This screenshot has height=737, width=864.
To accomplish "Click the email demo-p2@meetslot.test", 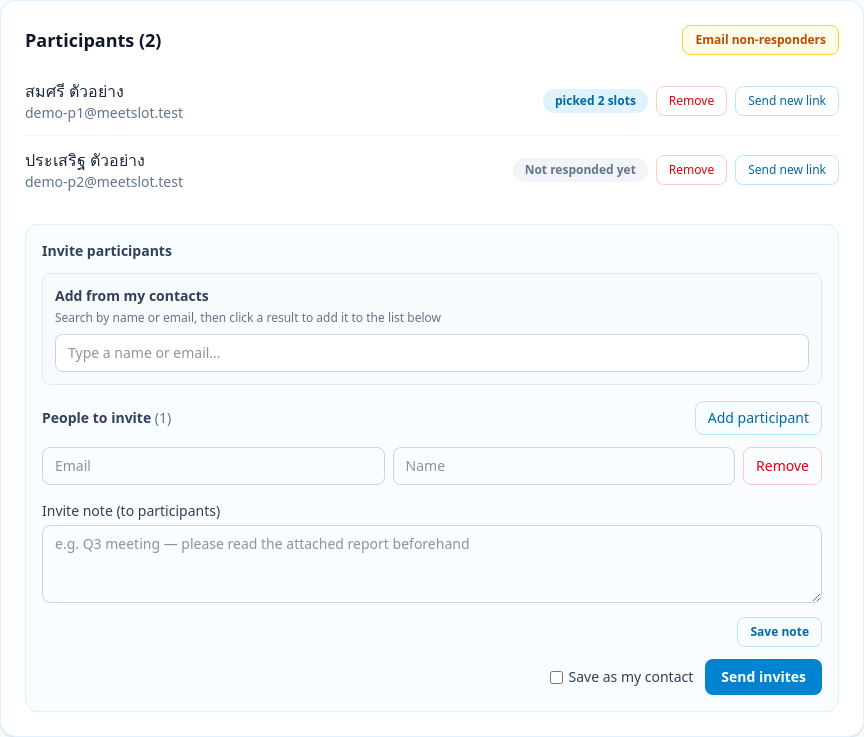I will click(x=104, y=182).
